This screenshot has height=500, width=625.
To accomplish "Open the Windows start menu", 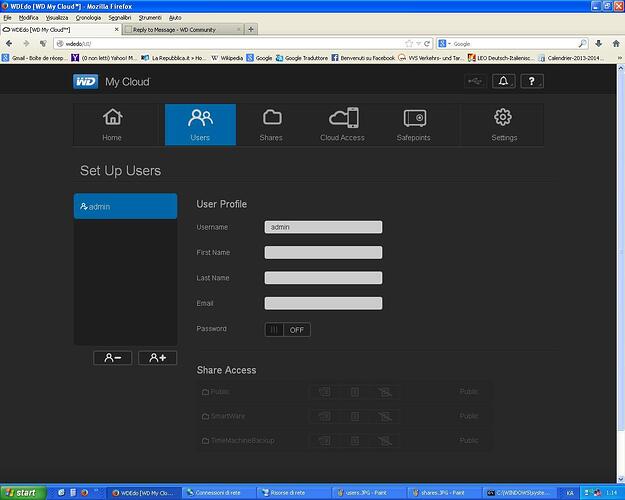I will point(23,493).
